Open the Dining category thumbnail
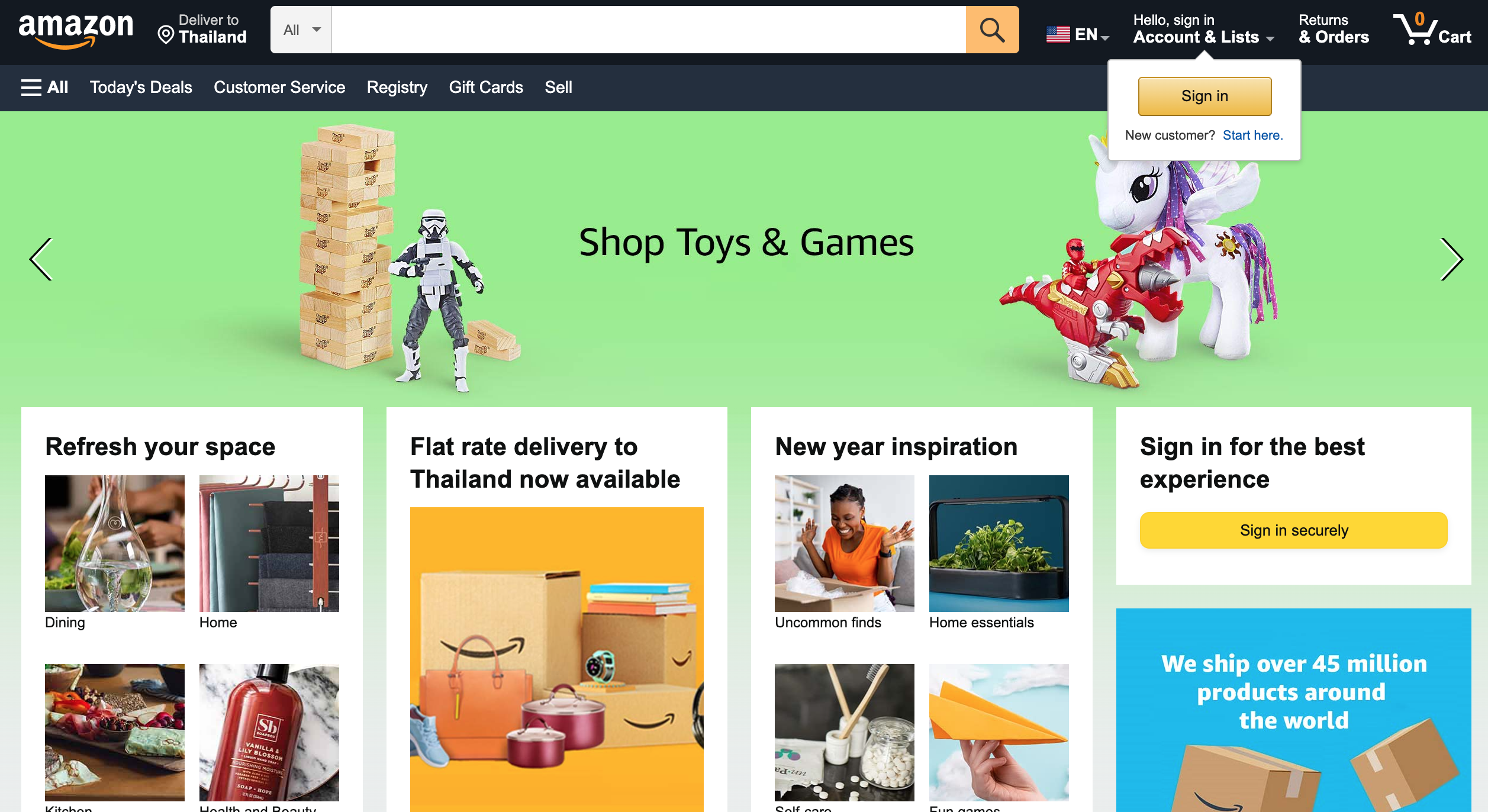1488x812 pixels. tap(114, 543)
